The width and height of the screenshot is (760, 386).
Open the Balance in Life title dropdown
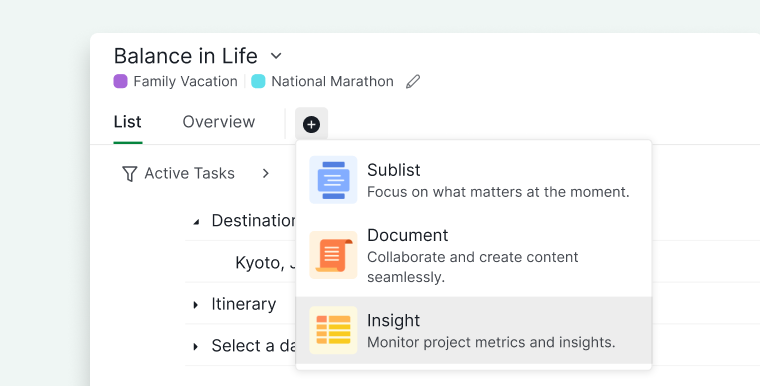[x=276, y=56]
